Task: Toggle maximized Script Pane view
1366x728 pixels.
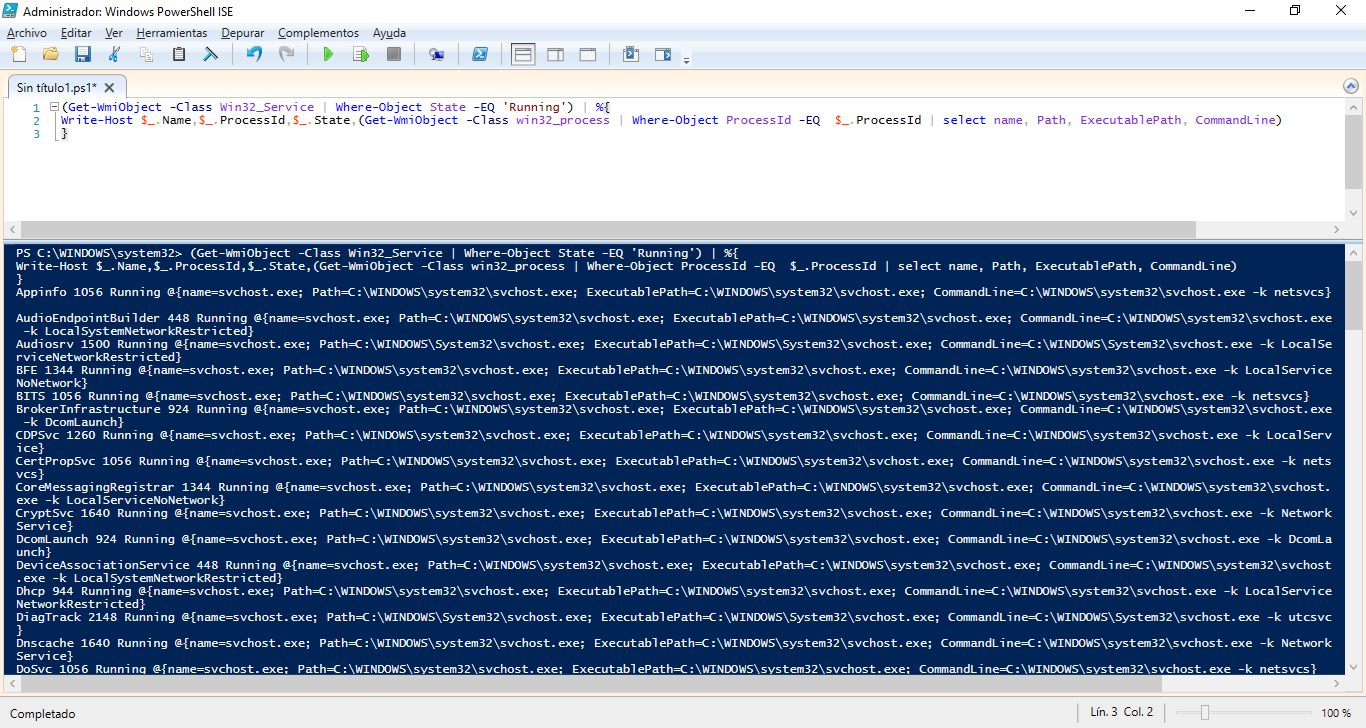Action: pyautogui.click(x=588, y=54)
